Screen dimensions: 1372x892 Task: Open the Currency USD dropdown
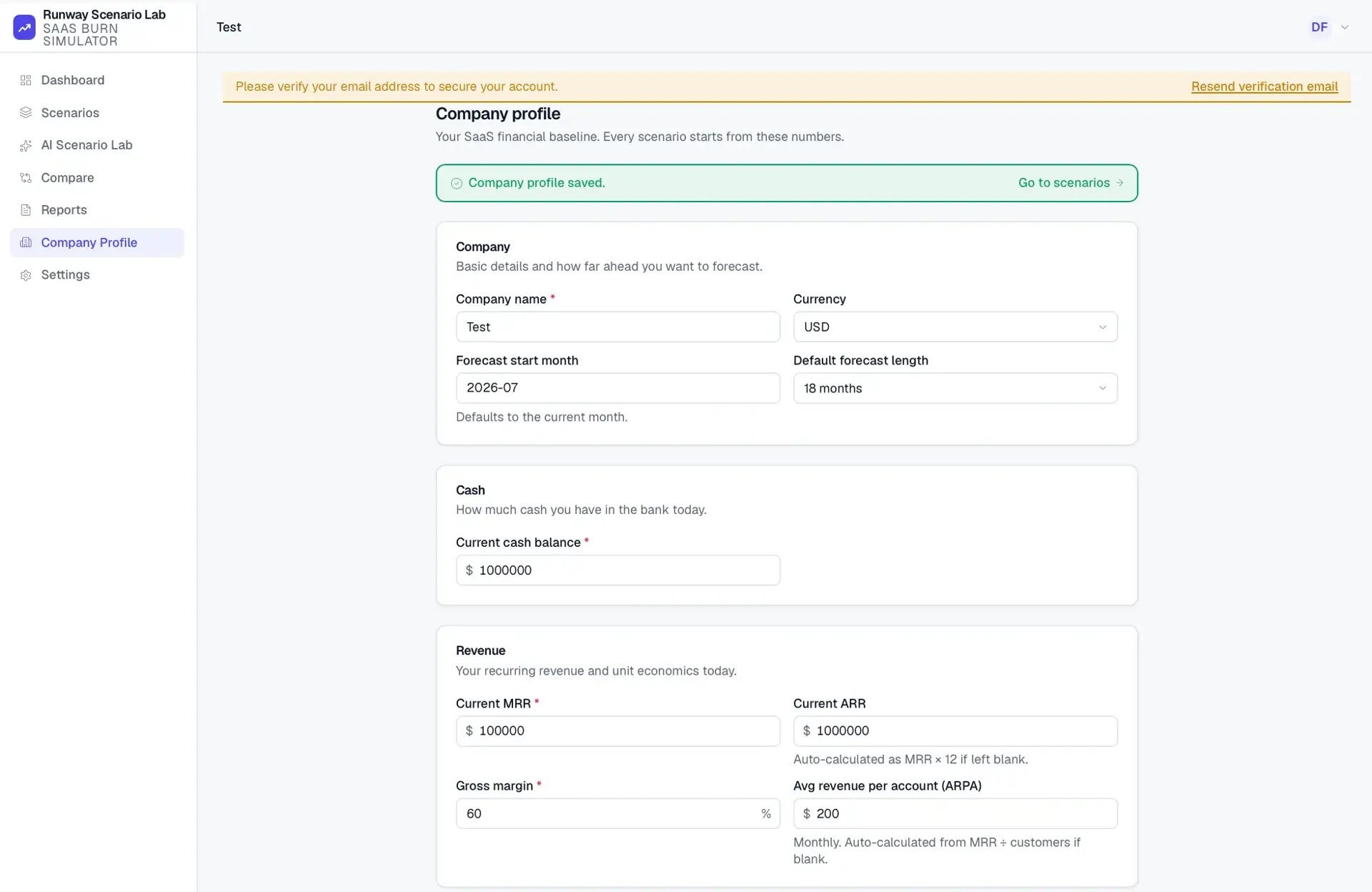click(x=955, y=327)
